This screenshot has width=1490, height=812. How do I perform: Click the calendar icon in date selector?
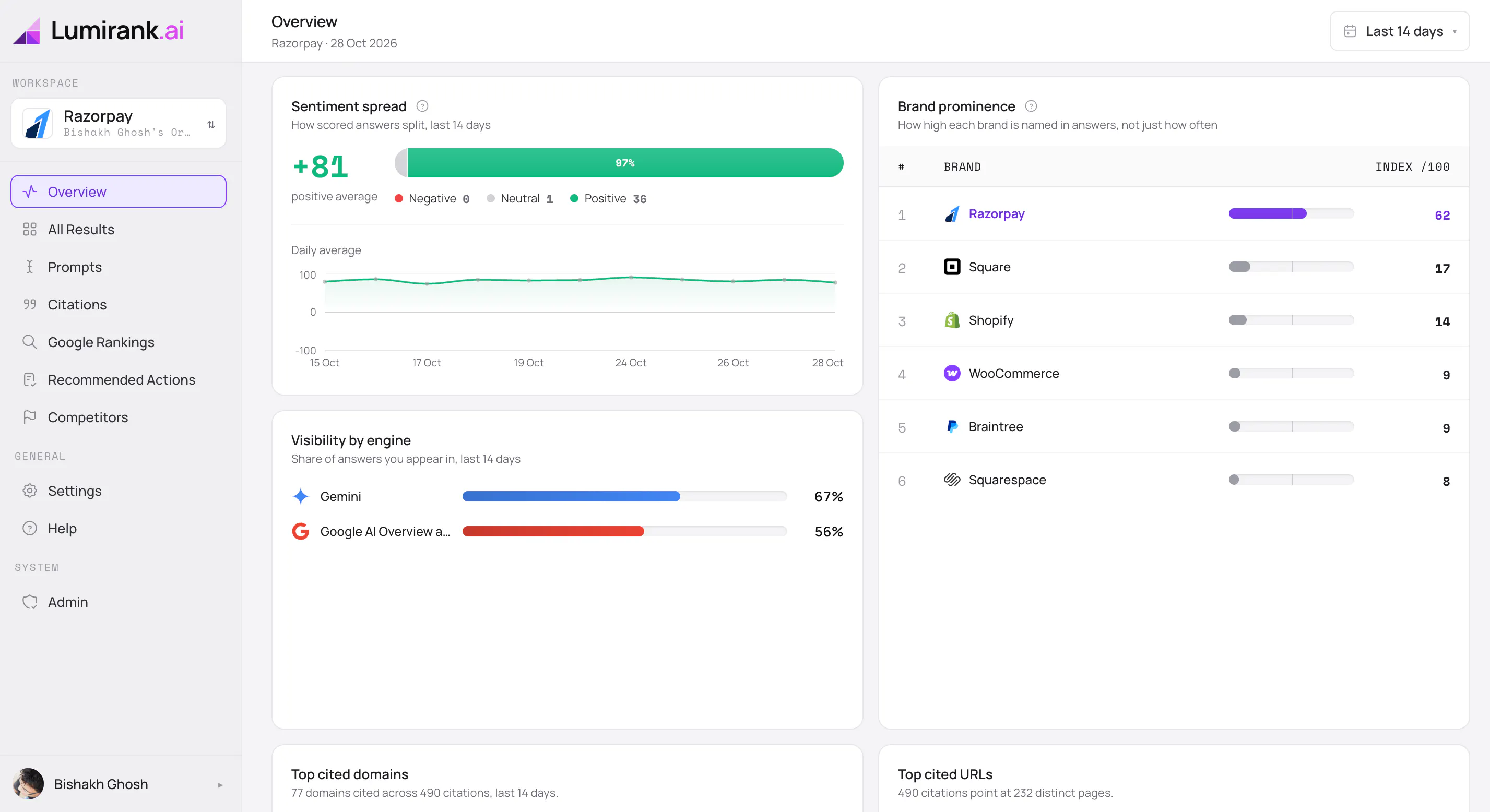point(1350,31)
